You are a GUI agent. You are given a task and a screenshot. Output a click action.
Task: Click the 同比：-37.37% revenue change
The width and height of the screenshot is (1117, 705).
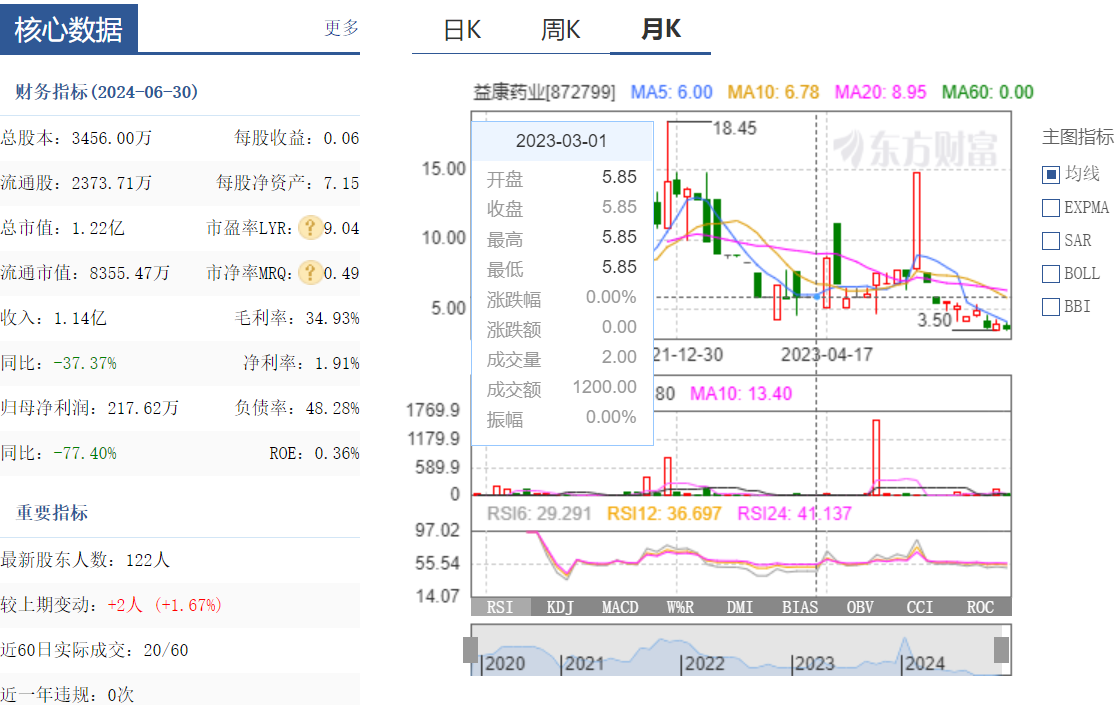pyautogui.click(x=58, y=363)
